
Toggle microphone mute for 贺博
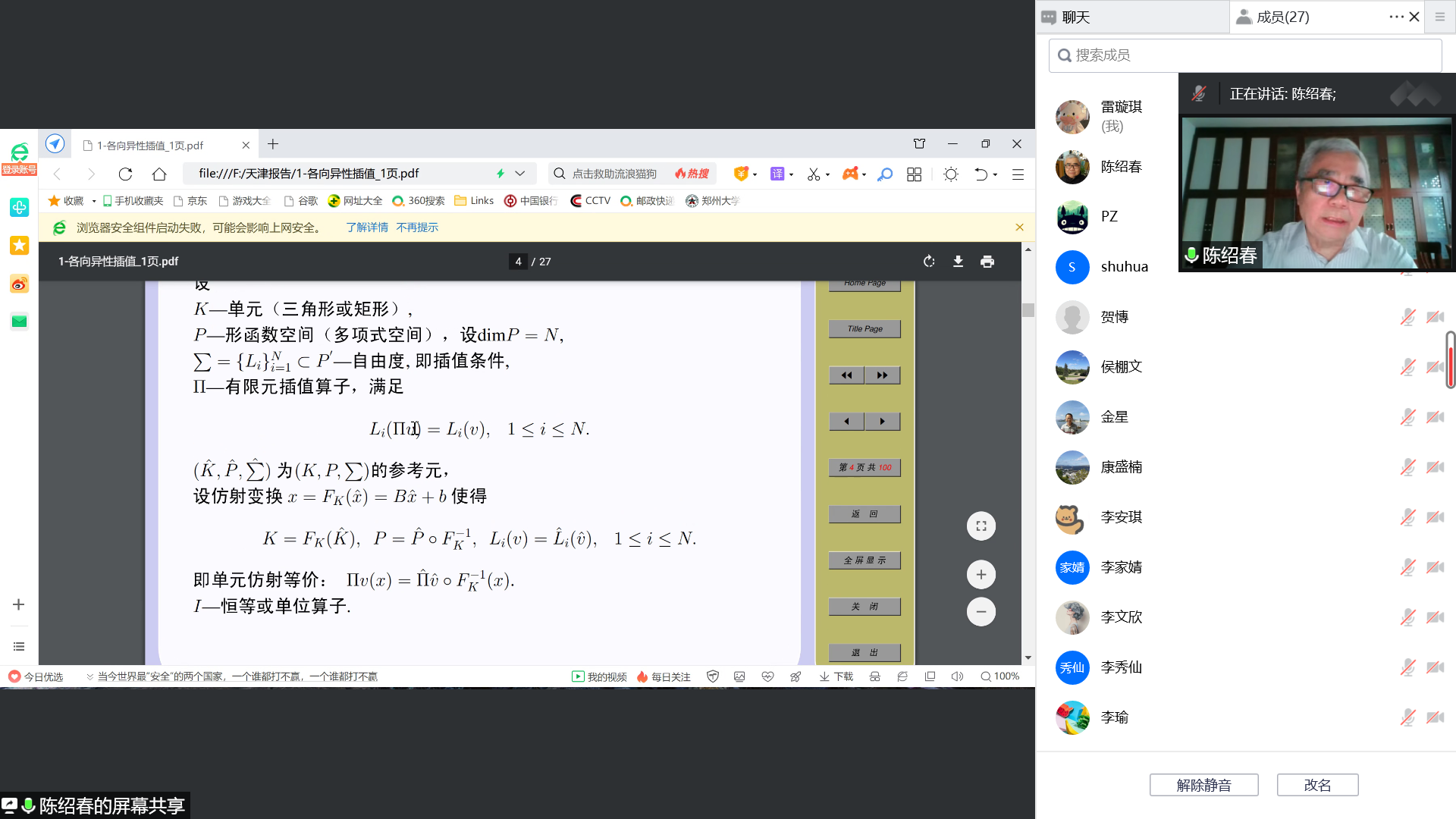1407,317
